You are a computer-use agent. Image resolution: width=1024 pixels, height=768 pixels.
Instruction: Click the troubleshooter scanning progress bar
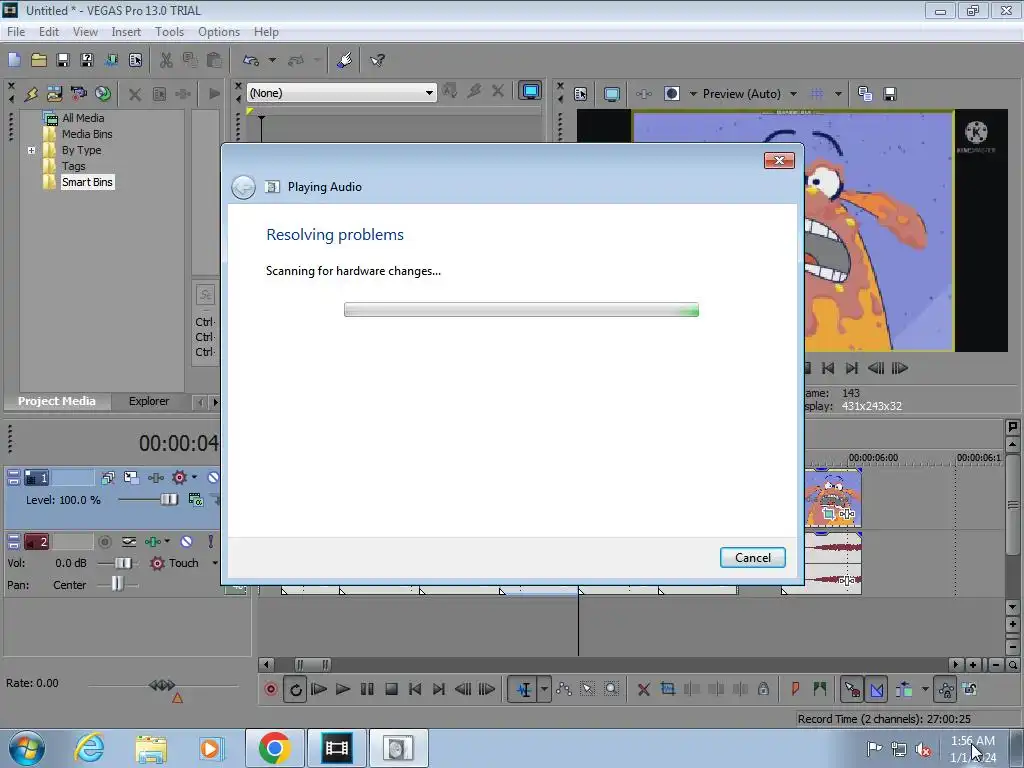click(521, 310)
